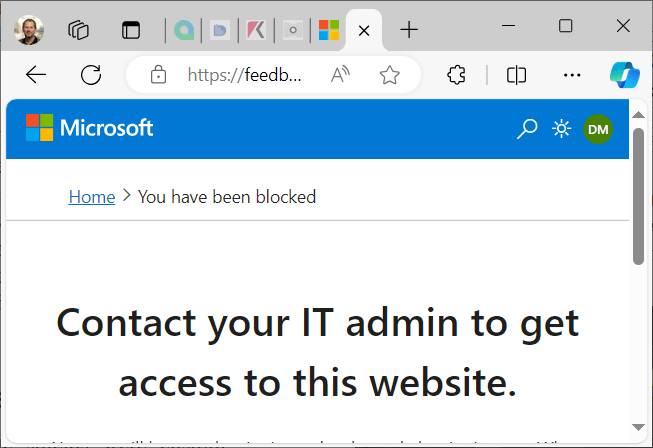This screenshot has width=653, height=448.
Task: Click the browser profile picture
Action: (29, 30)
